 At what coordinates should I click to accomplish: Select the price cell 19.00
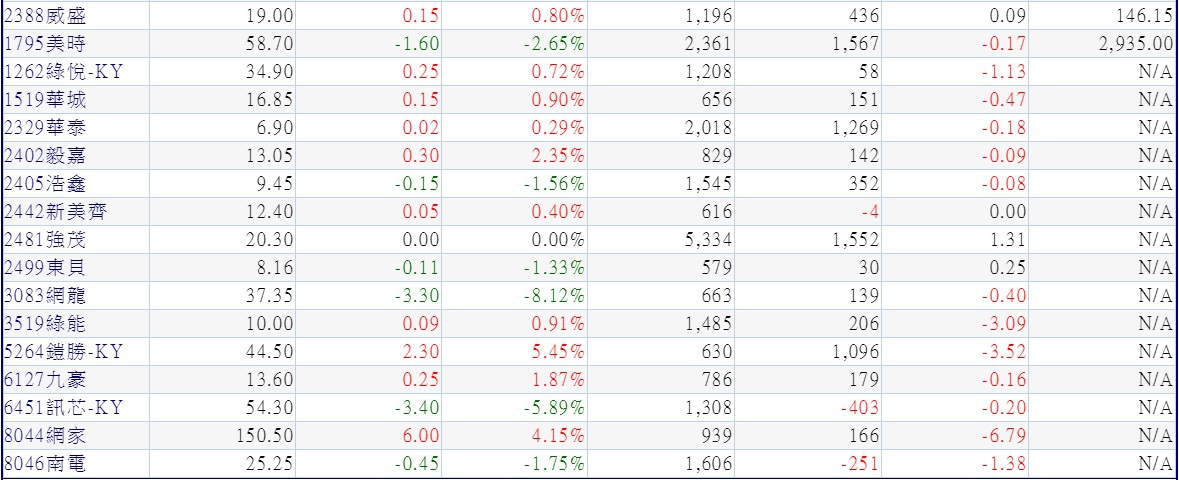click(269, 15)
